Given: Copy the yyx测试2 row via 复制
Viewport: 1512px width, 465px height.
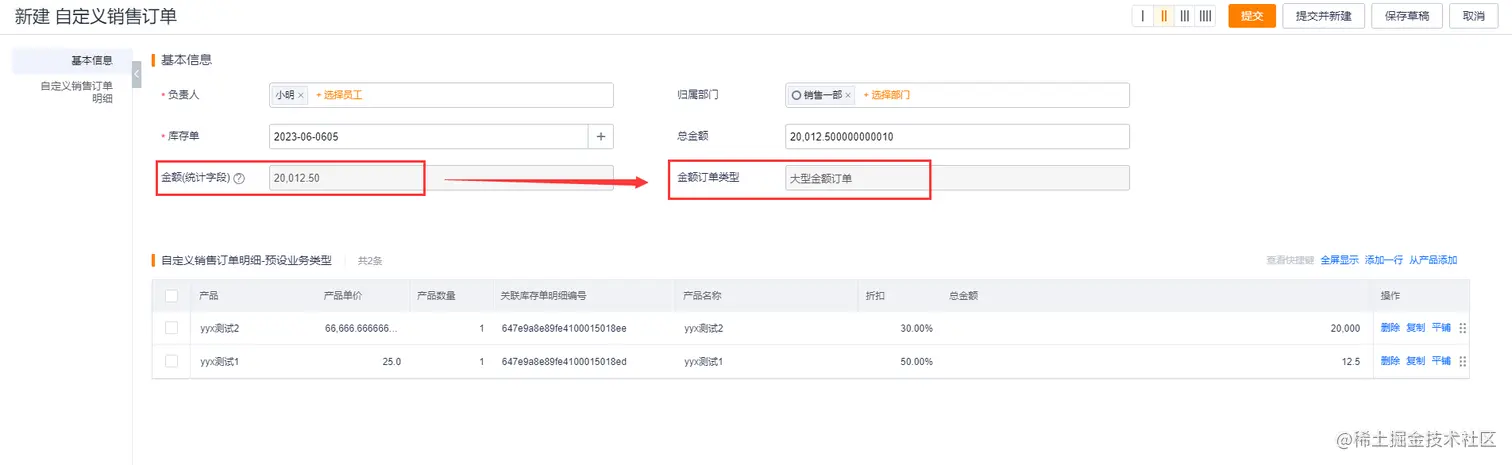Looking at the screenshot, I should (x=1415, y=328).
